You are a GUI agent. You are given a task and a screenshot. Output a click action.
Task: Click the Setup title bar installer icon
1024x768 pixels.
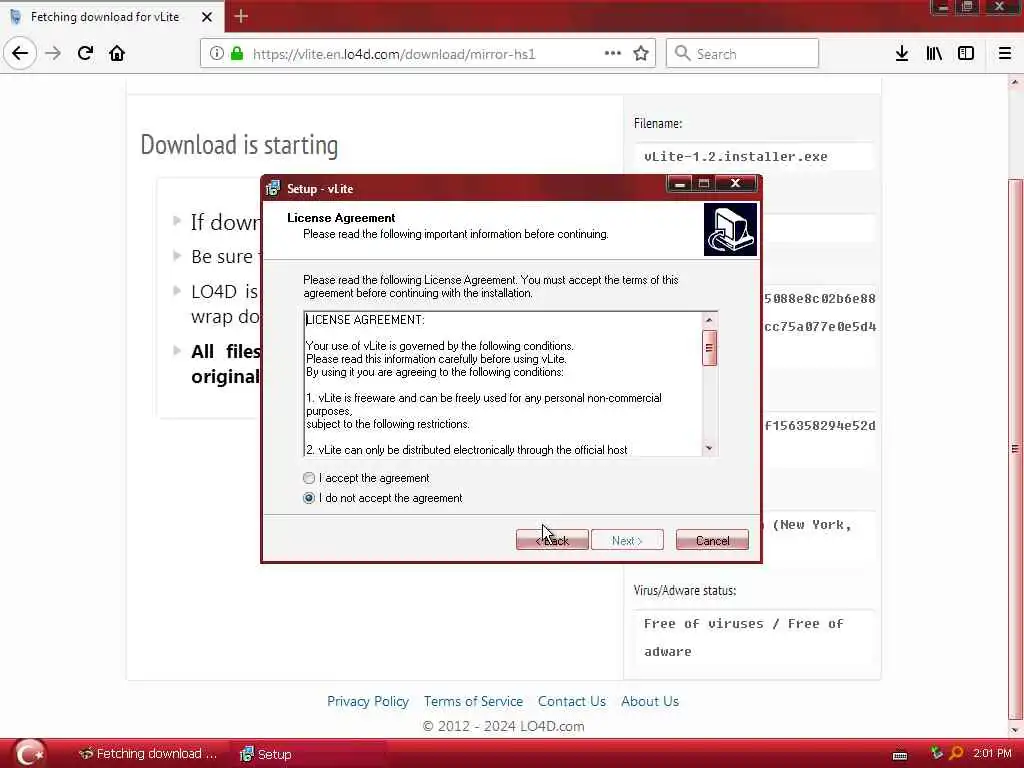[273, 189]
